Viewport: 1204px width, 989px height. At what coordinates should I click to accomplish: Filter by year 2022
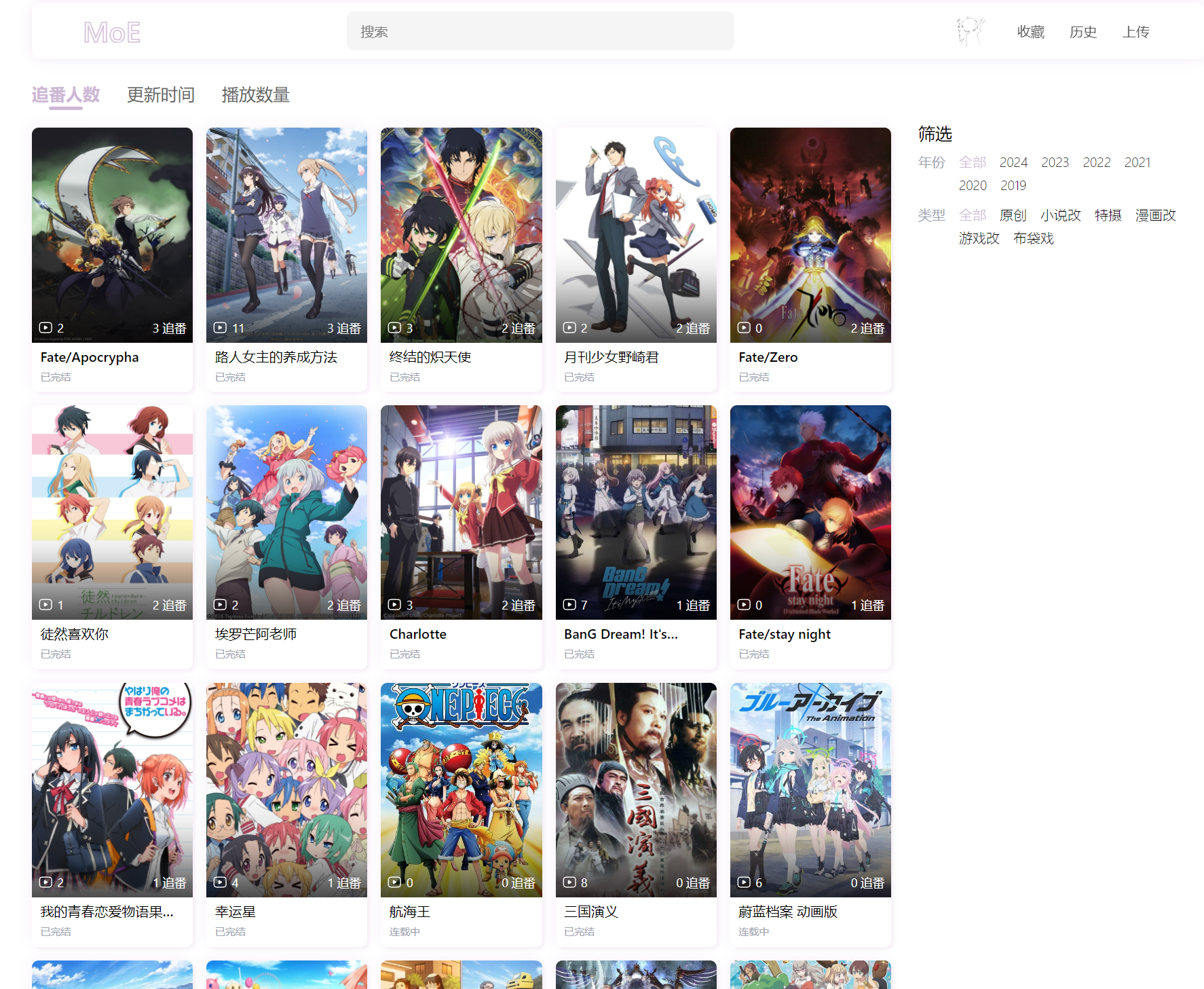point(1097,162)
